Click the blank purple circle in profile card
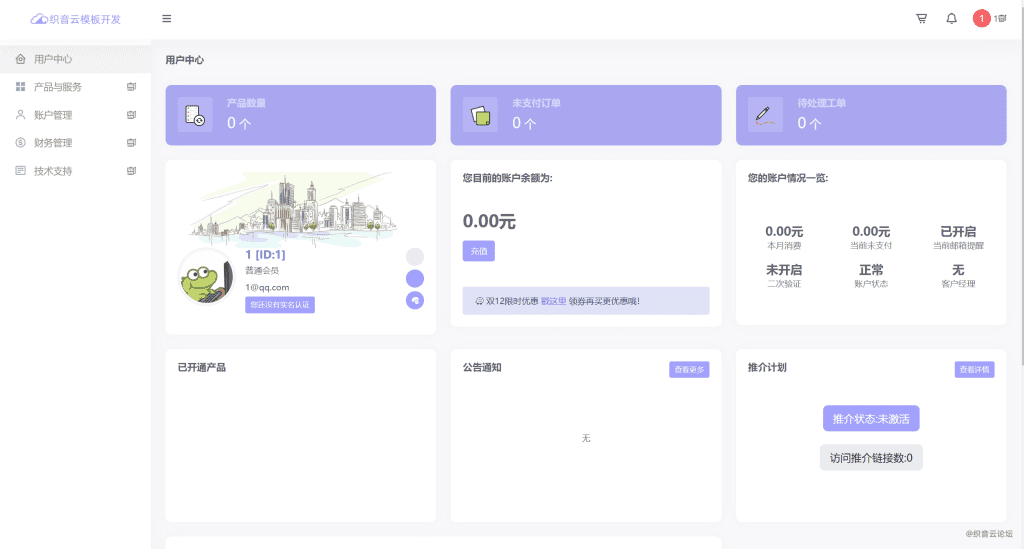 pos(415,279)
